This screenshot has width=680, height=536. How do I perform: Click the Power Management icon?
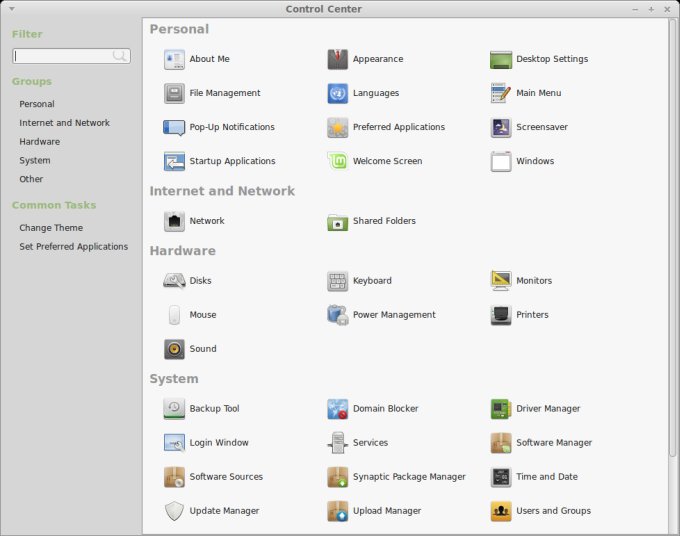(x=338, y=315)
